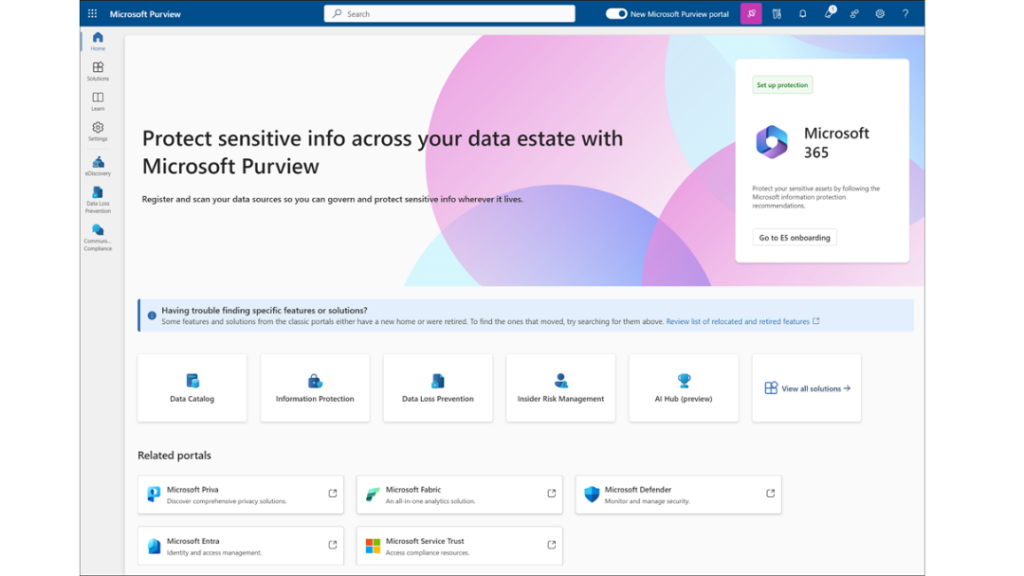This screenshot has height=576, width=1024.
Task: Open the Microsoft Fabric portal card
Action: [459, 494]
